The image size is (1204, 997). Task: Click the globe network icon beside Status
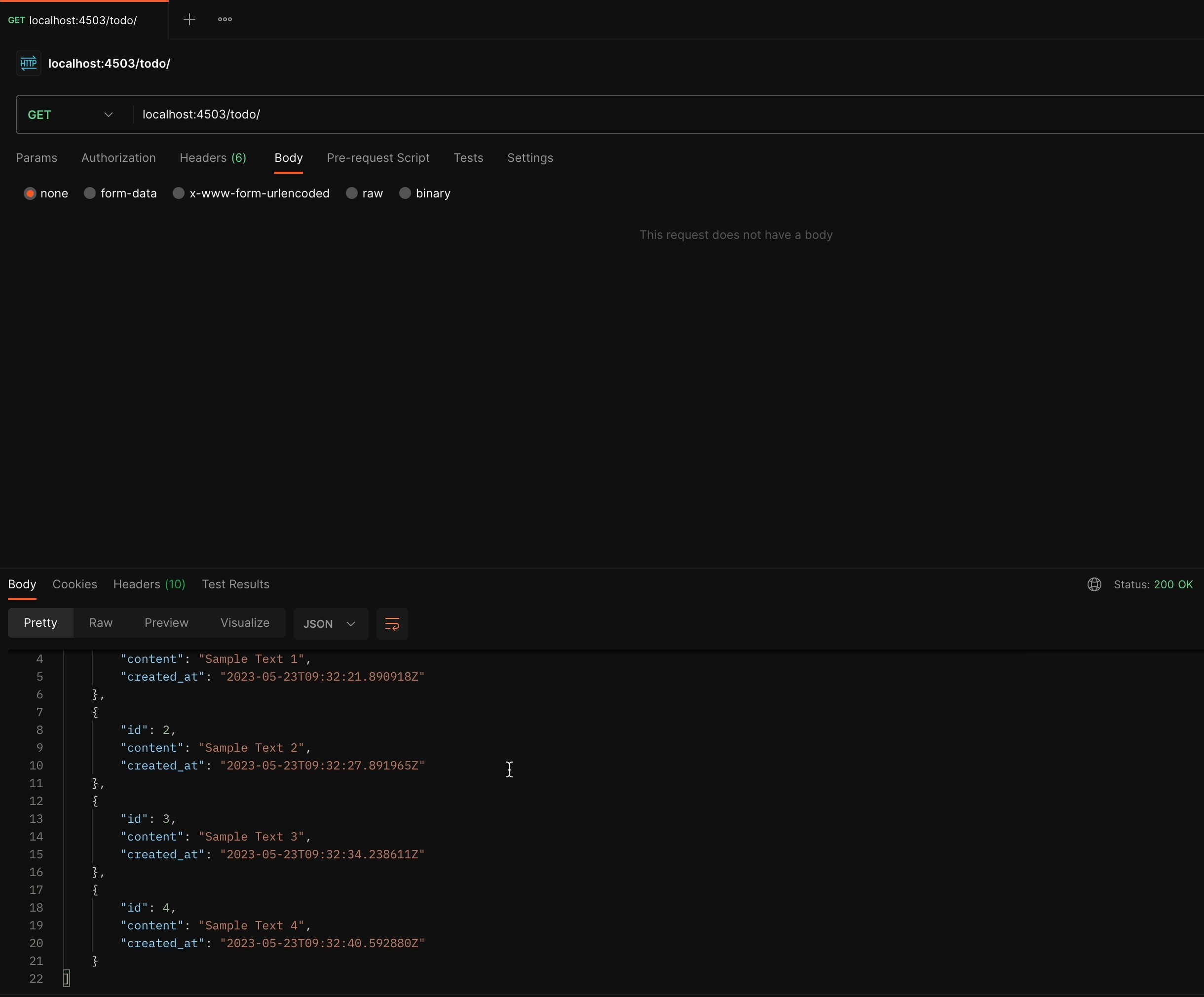pyautogui.click(x=1094, y=584)
